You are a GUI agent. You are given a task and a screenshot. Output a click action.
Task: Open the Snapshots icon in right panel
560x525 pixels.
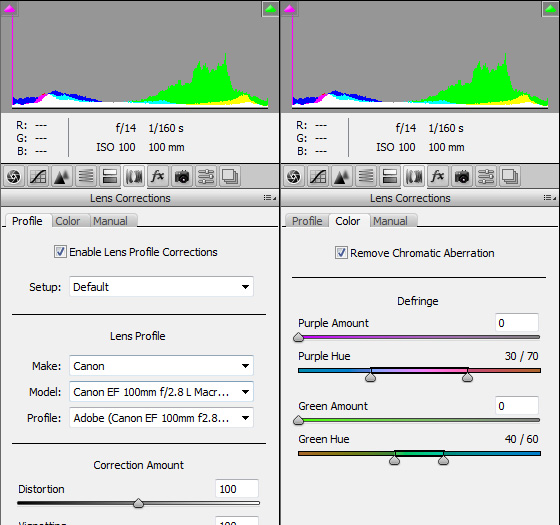pyautogui.click(x=510, y=176)
